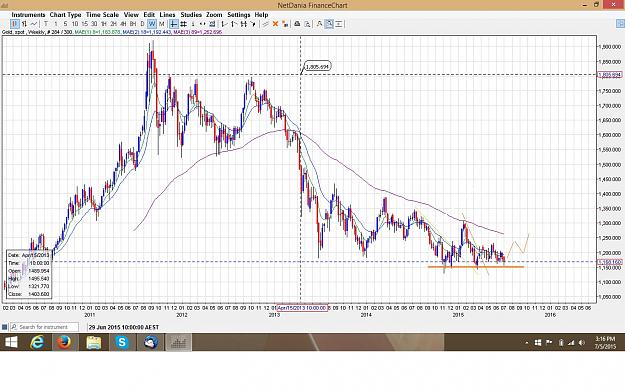Open the Edit menu
Screen dimensions: 625x392
pyautogui.click(x=149, y=15)
